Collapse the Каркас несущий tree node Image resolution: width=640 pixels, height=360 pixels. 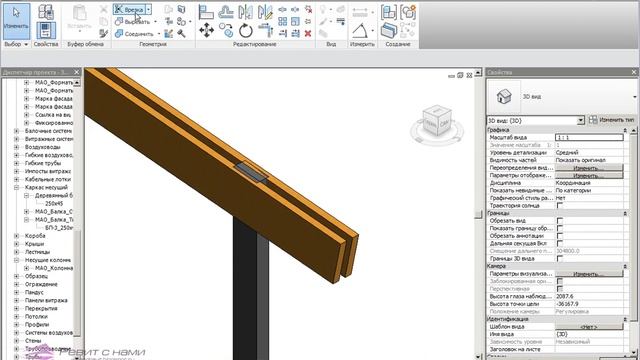tap(17, 188)
